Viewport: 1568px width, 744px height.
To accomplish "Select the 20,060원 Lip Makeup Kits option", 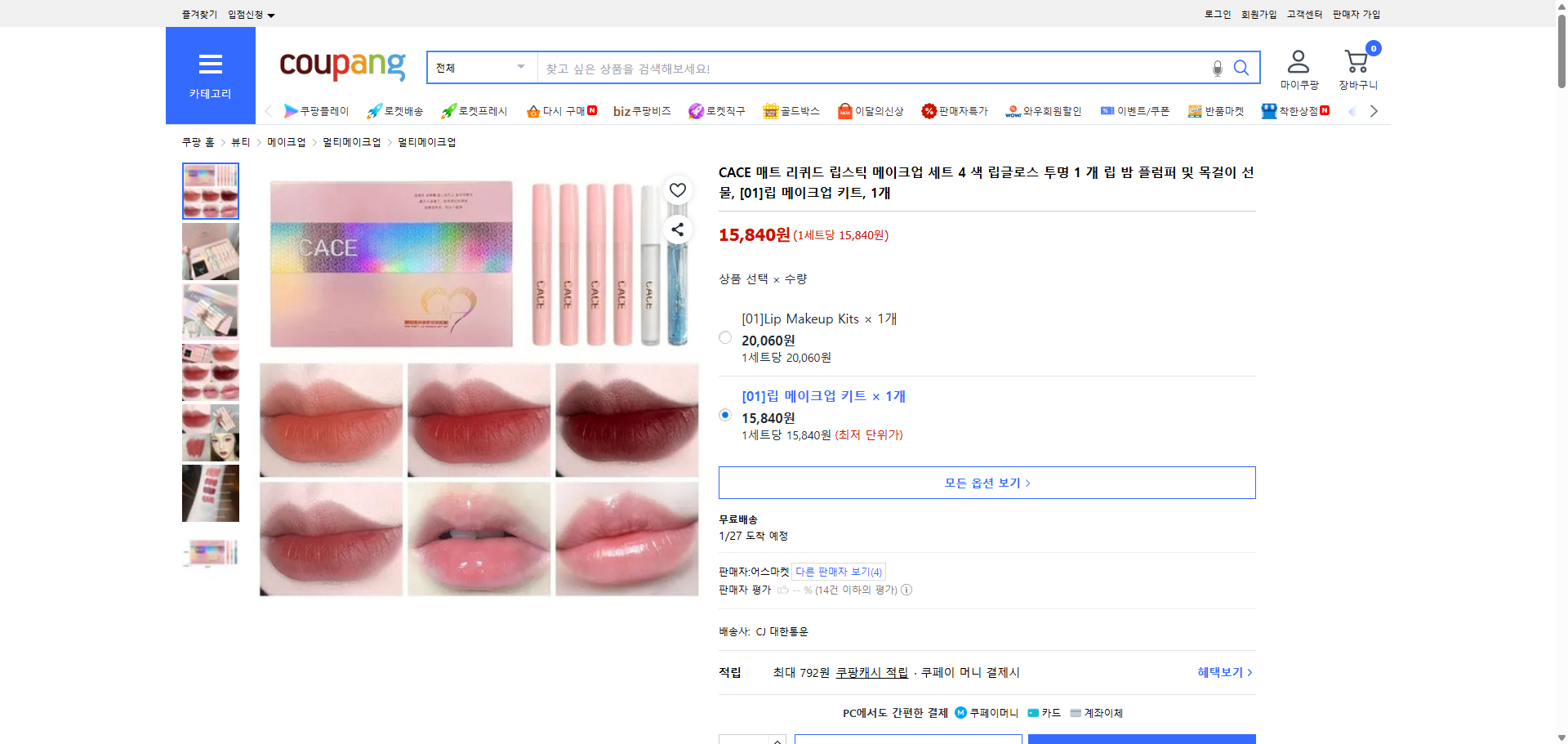I will 724,336.
